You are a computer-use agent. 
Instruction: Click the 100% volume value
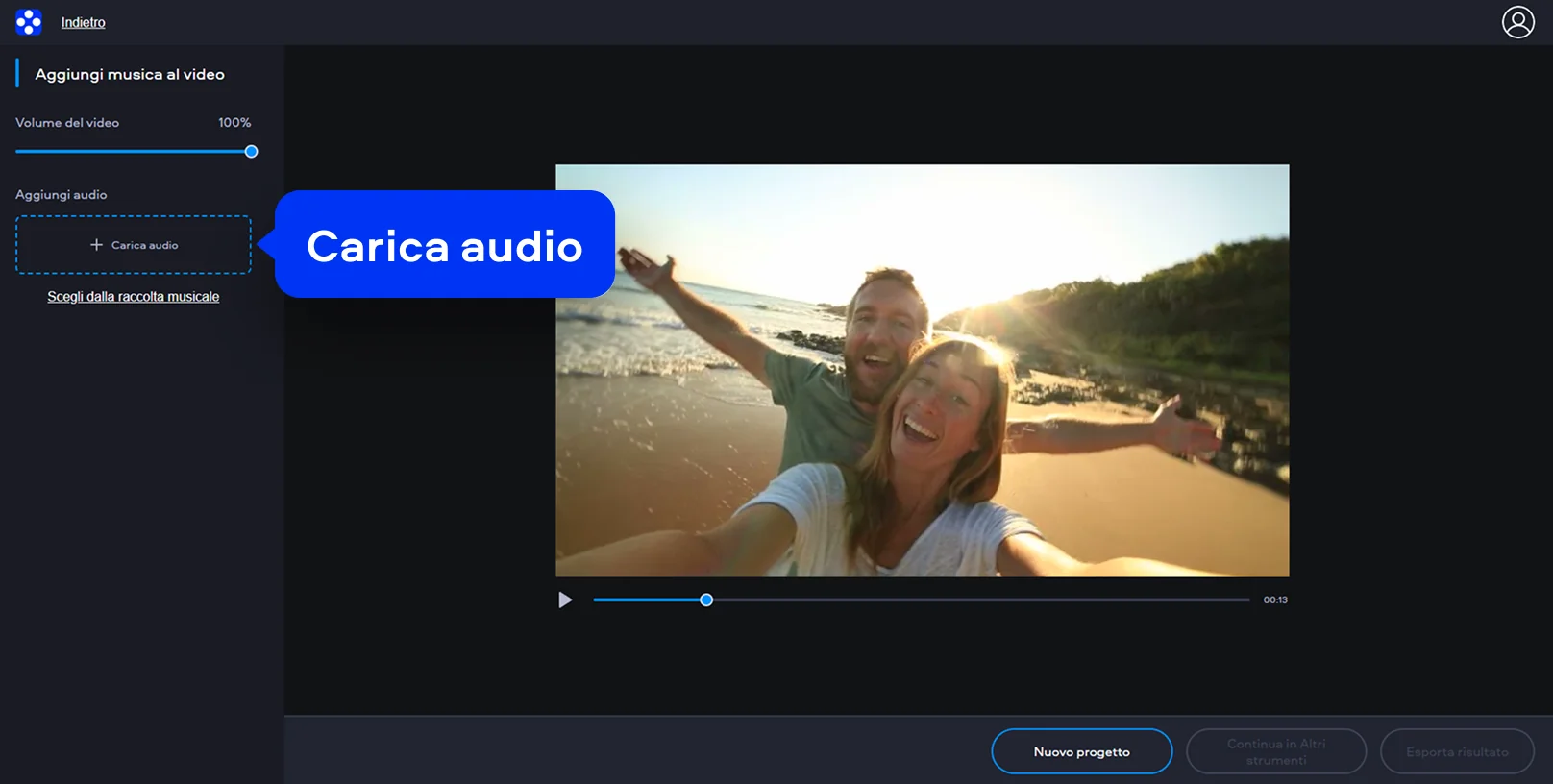point(234,123)
